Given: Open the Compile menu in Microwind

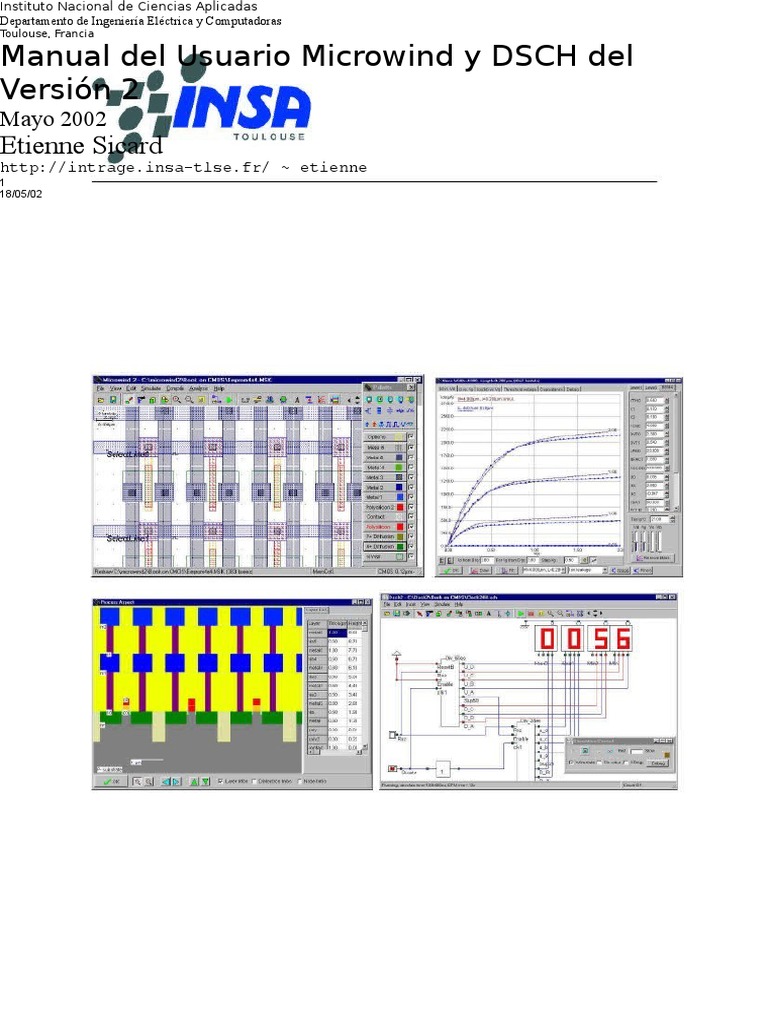Looking at the screenshot, I should coord(175,388).
